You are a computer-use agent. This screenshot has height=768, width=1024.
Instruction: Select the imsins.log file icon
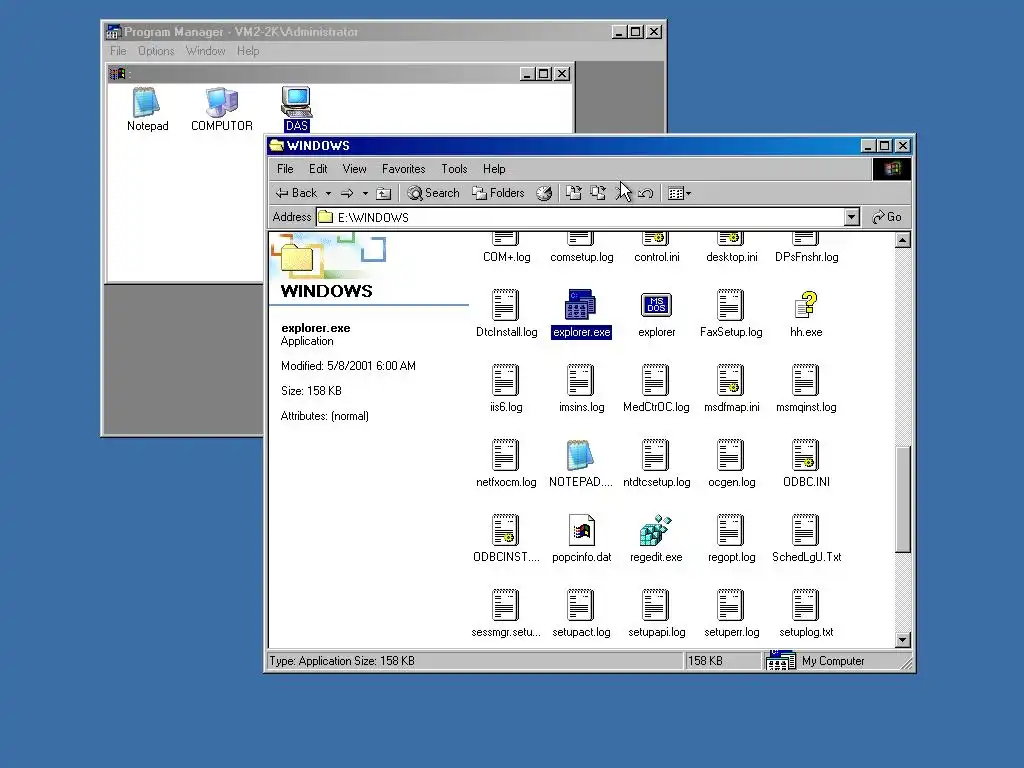(580, 380)
